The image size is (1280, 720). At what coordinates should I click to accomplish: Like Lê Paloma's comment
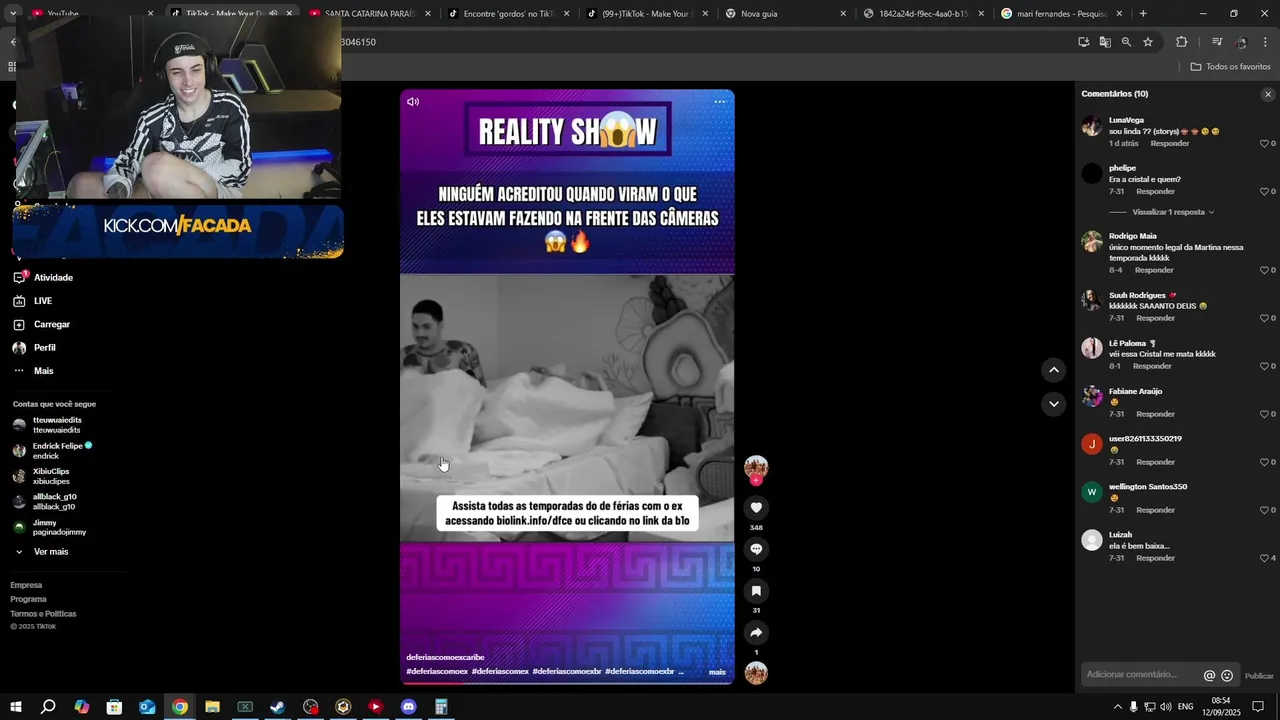pos(1264,366)
